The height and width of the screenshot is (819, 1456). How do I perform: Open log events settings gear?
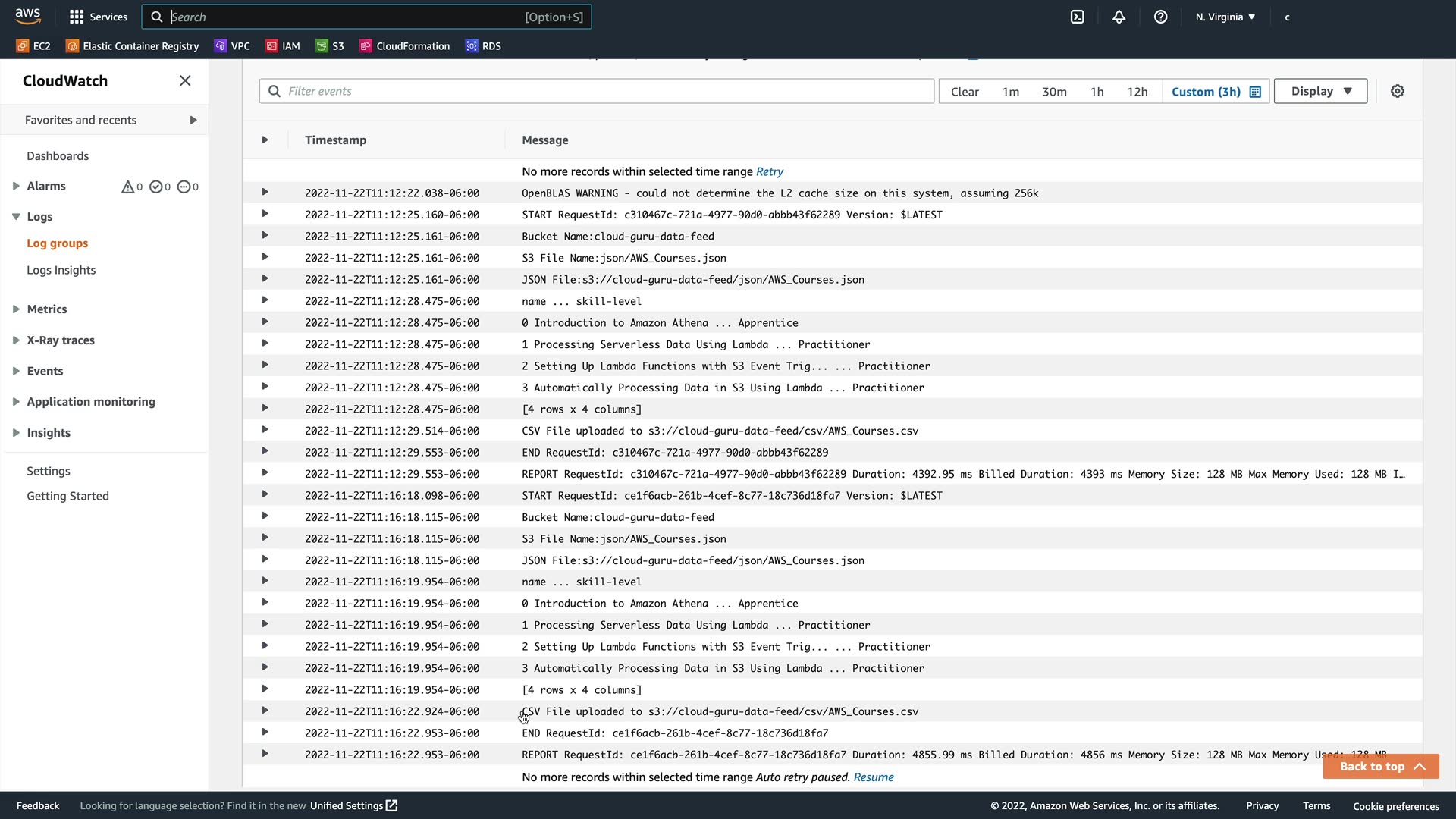pyautogui.click(x=1397, y=91)
